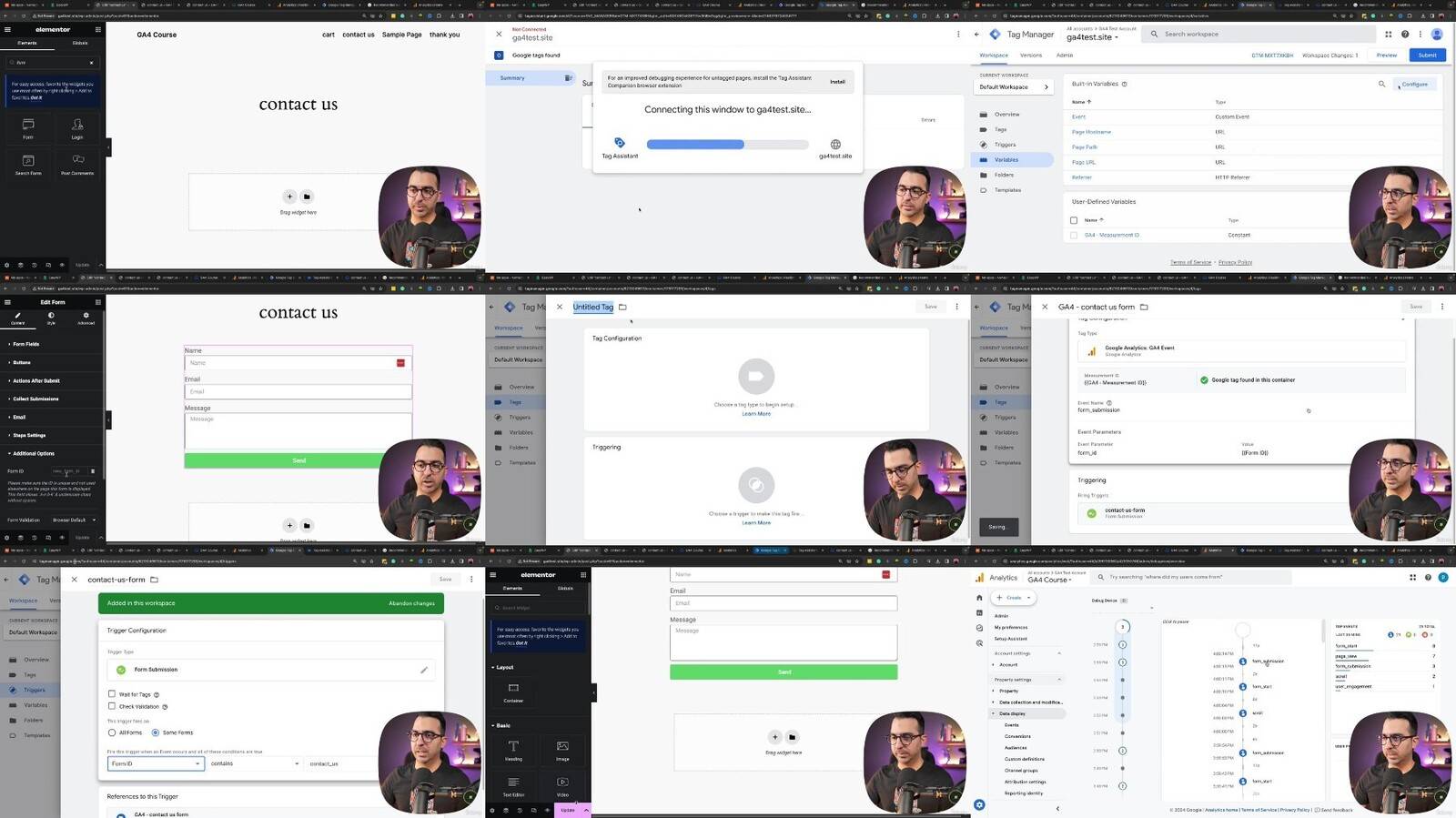Close the Untitled Tag editor
Screen dimensions: 1456x818
pos(560,308)
